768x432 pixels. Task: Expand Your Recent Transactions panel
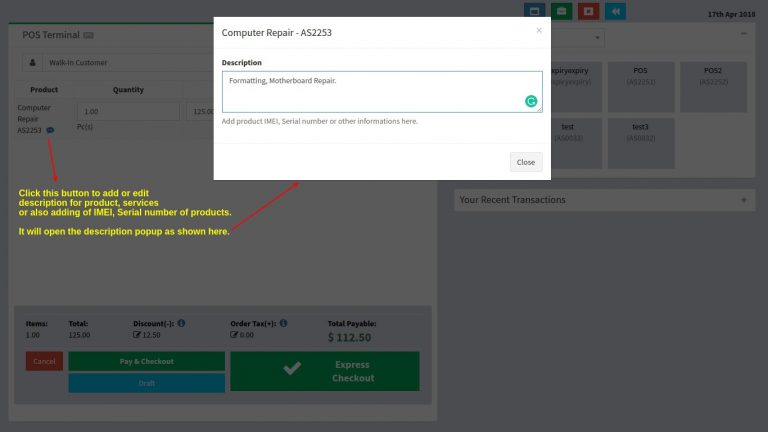point(742,200)
